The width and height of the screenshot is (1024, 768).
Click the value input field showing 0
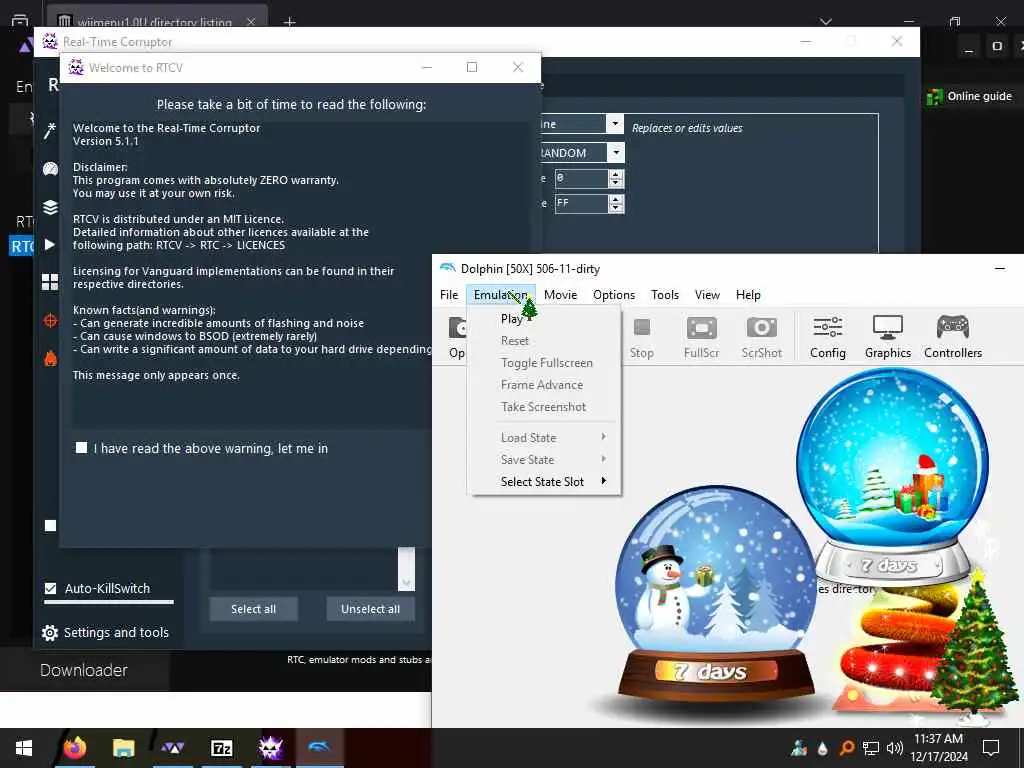coord(581,178)
